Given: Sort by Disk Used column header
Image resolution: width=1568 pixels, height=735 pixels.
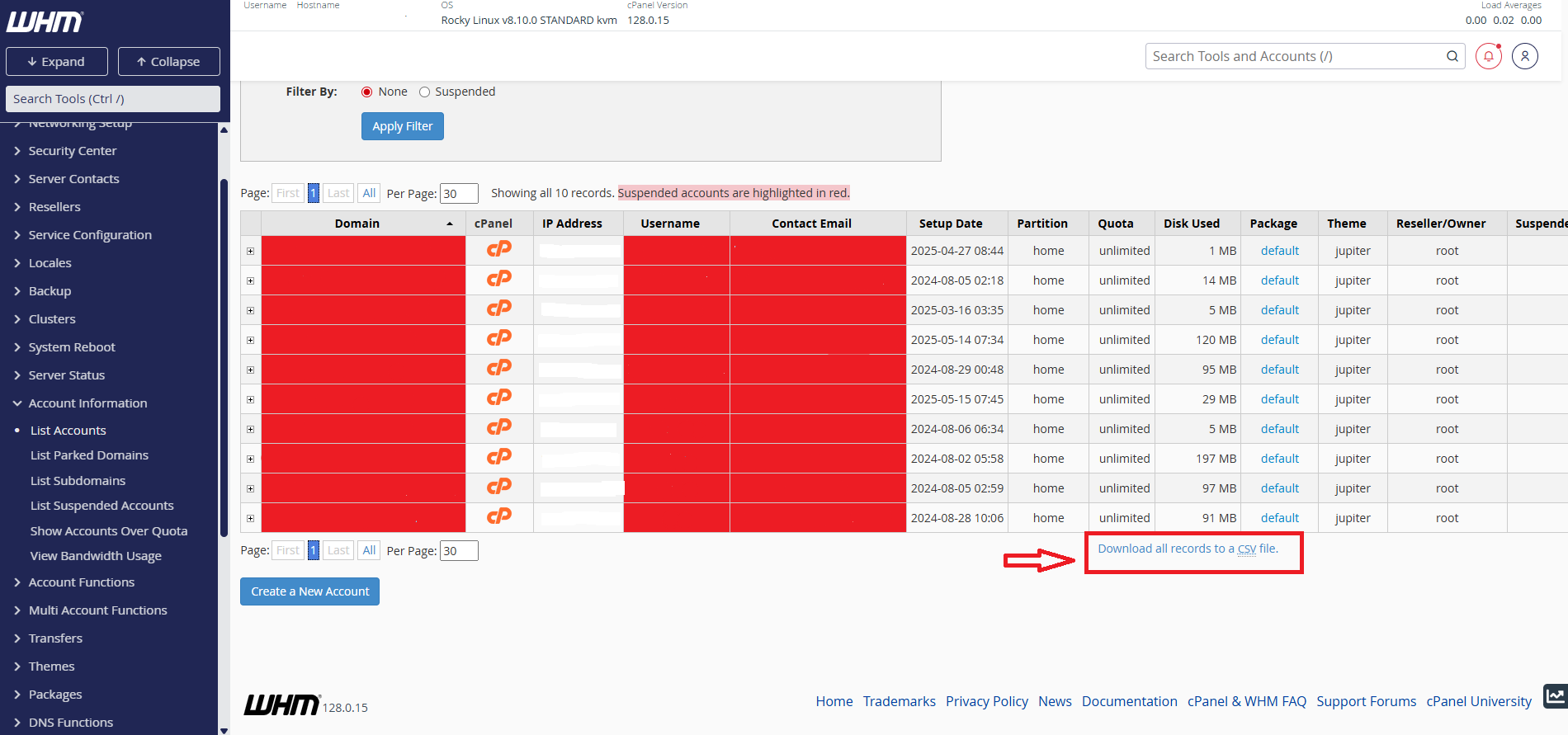Looking at the screenshot, I should [x=1192, y=224].
